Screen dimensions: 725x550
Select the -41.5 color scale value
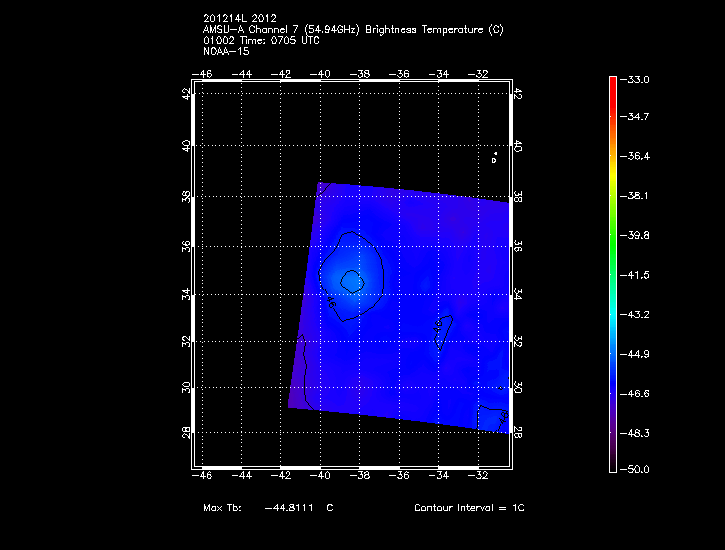tap(637, 274)
